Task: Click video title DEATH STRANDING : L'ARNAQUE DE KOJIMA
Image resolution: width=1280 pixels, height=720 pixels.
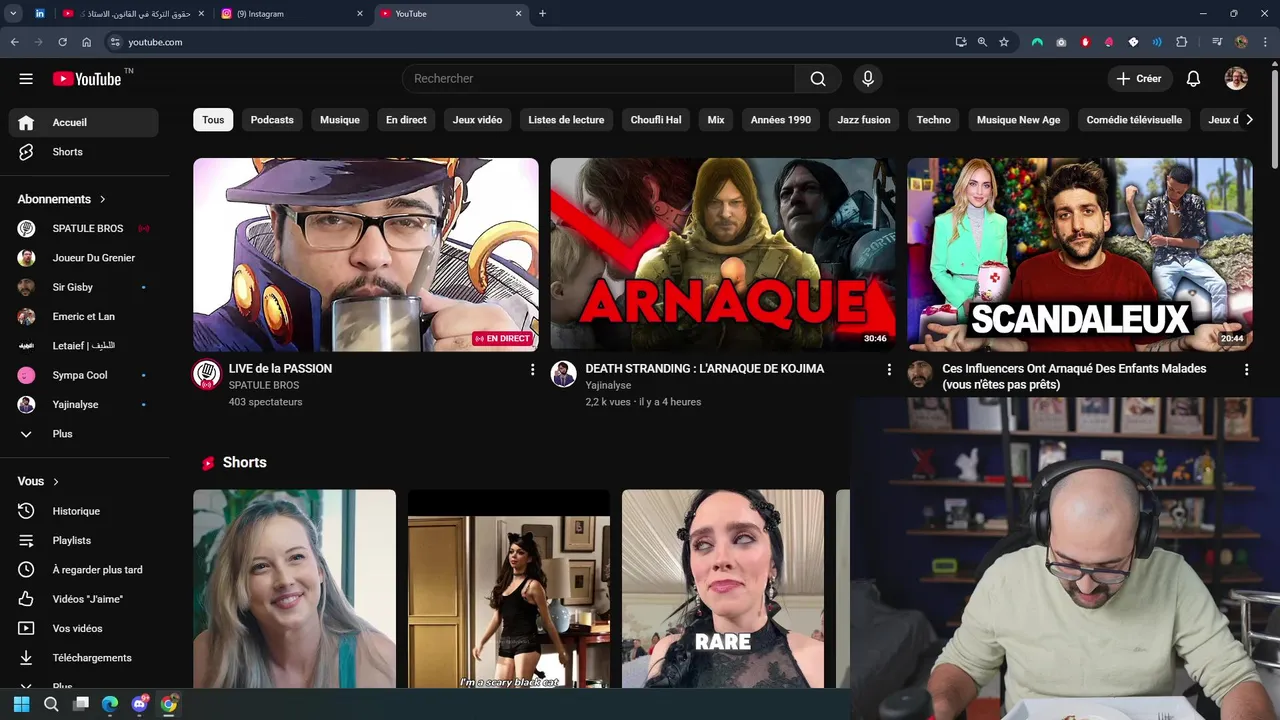Action: 705,368
